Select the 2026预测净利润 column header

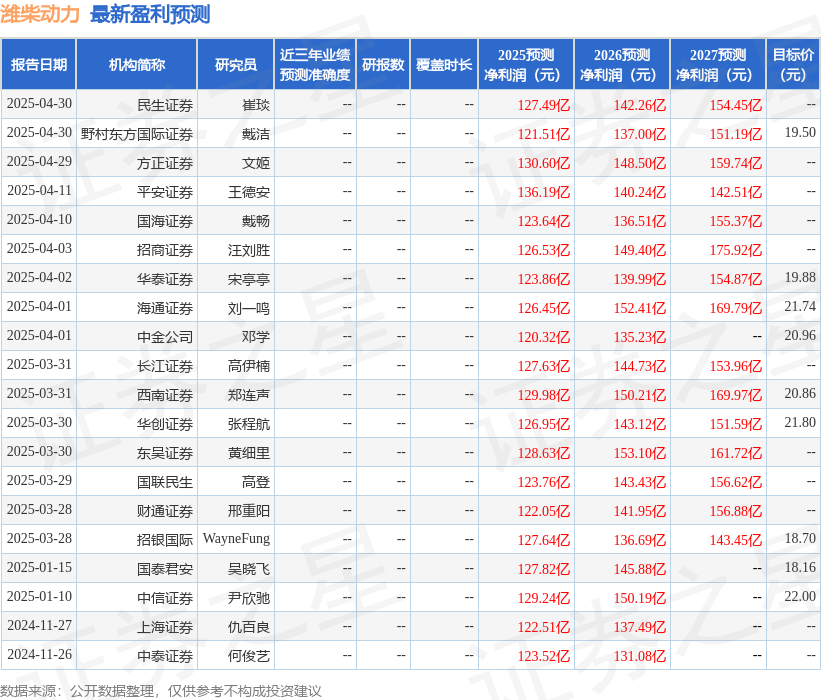pos(622,65)
